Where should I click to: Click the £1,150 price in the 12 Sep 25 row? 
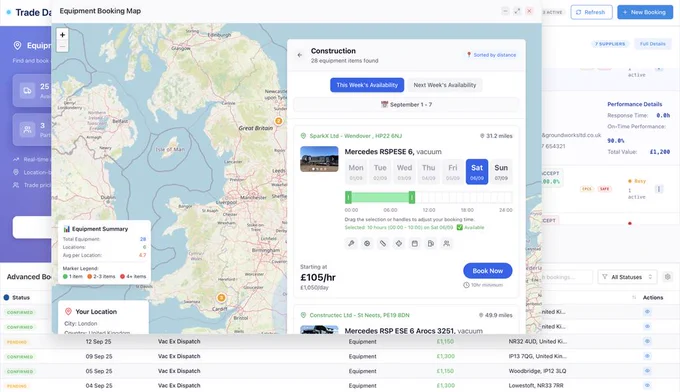(445, 341)
